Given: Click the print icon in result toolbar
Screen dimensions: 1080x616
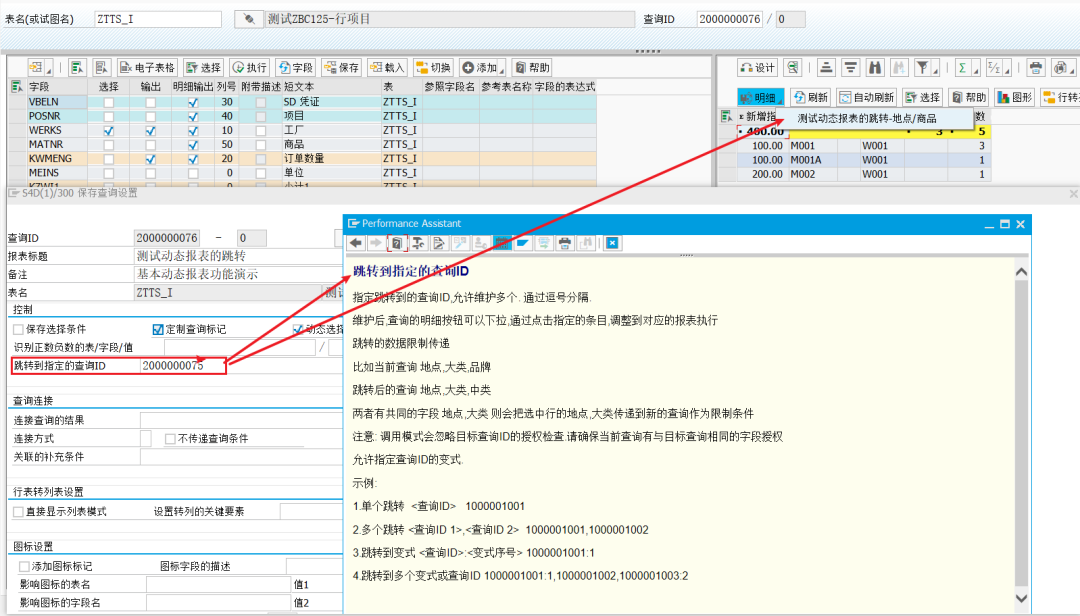Looking at the screenshot, I should point(1035,68).
